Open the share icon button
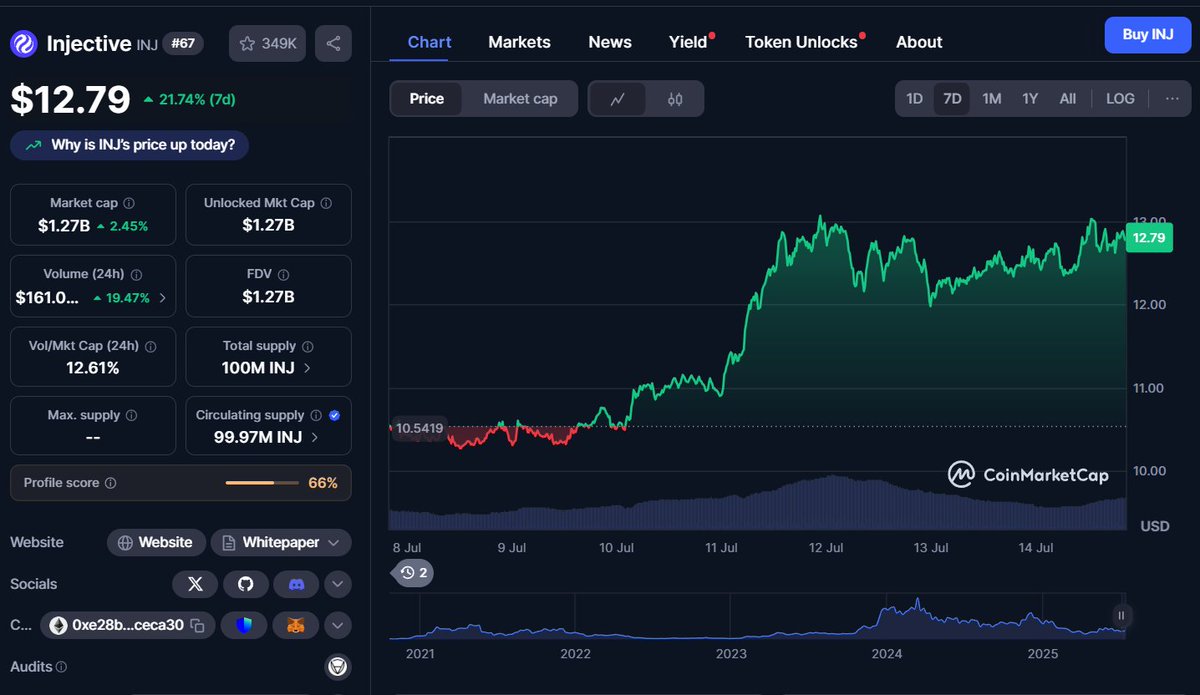 click(x=333, y=44)
